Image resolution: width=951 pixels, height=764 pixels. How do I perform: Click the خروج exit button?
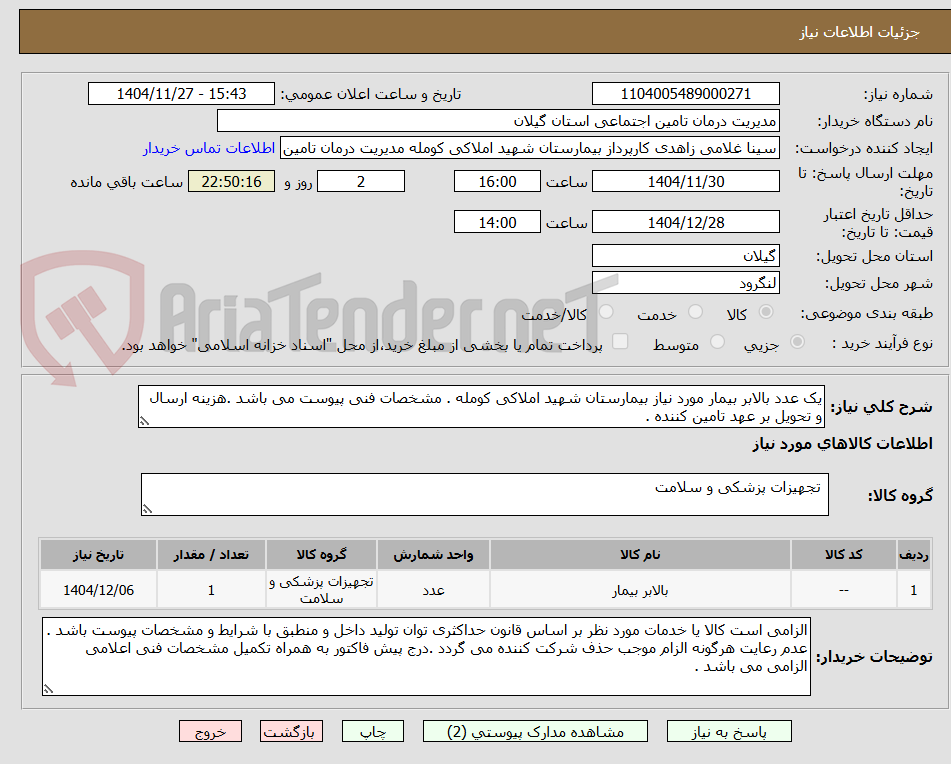click(210, 731)
